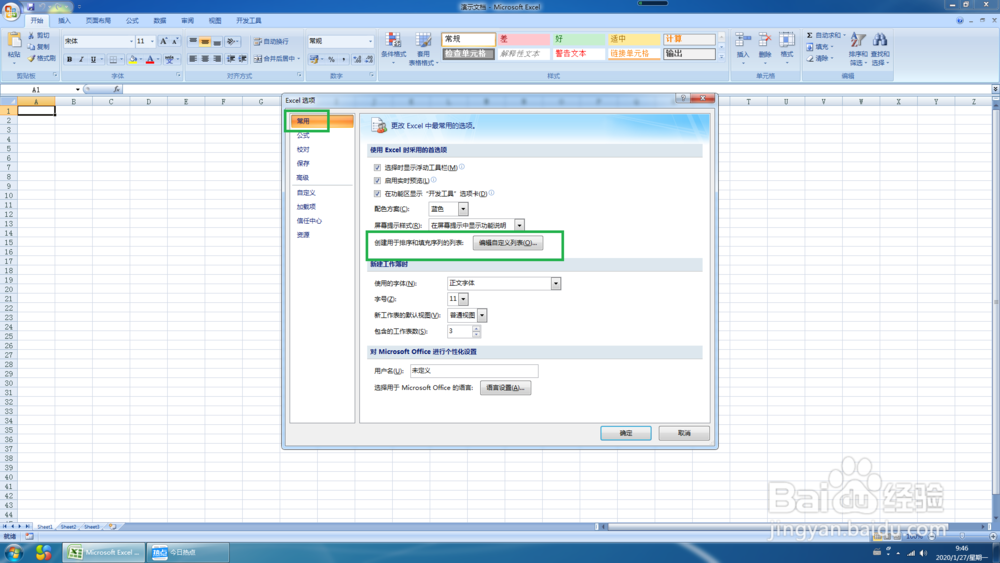Click the increase font size icon
1000x563 pixels.
(163, 41)
